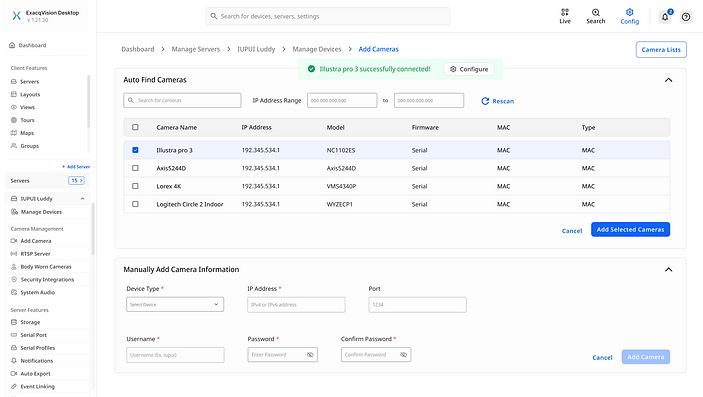Uncheck the Illustra pro 3 camera checkbox
Image resolution: width=703 pixels, height=397 pixels.
135,150
